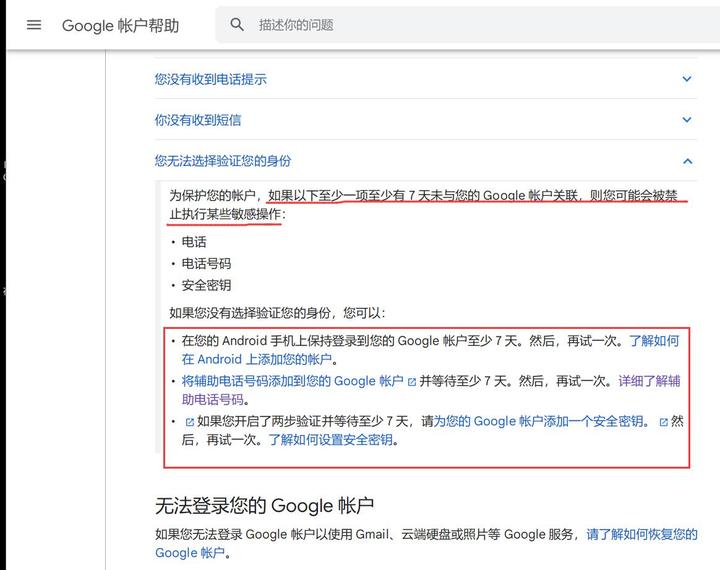720x570 pixels.
Task: Focus the 描述你的问题 search field
Action: pos(467,25)
